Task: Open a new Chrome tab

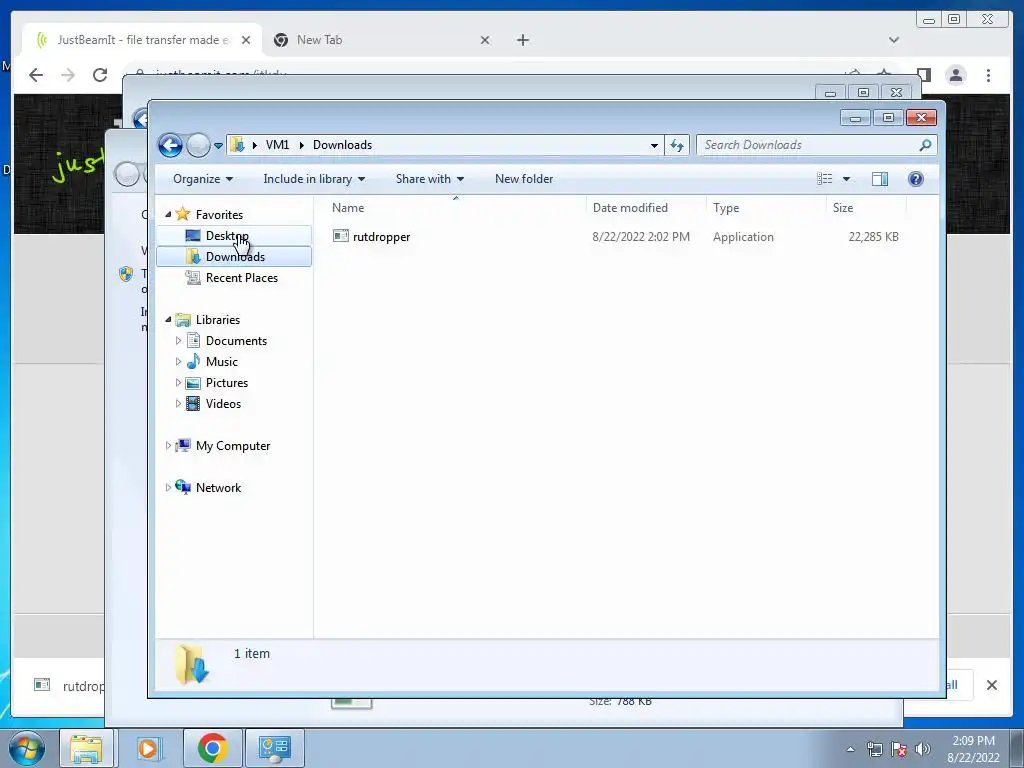Action: (x=522, y=40)
